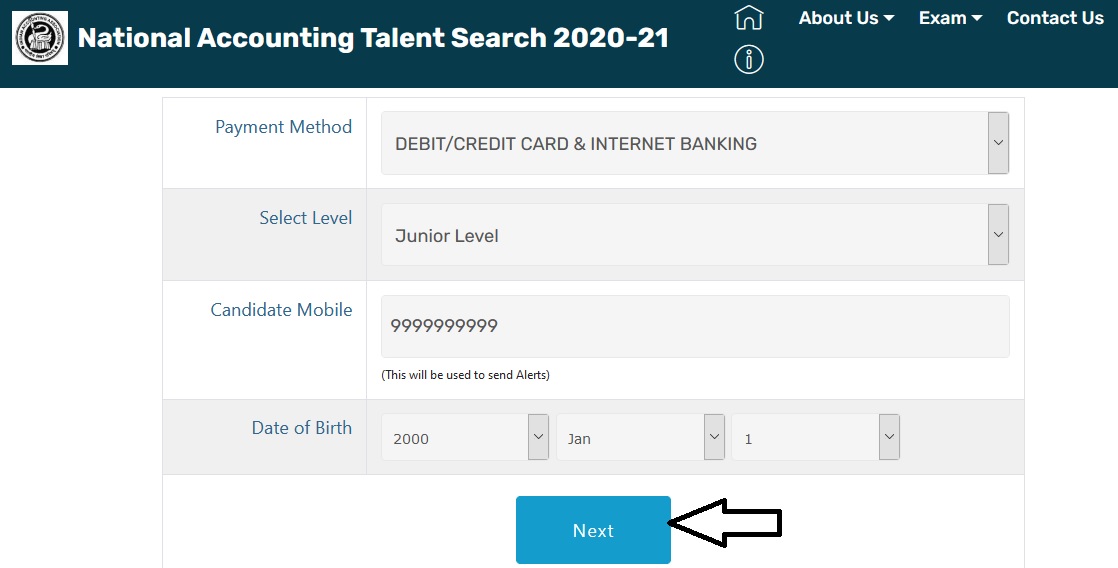Screen dimensions: 1118x568
Task: Click the home icon in header
Action: click(748, 18)
